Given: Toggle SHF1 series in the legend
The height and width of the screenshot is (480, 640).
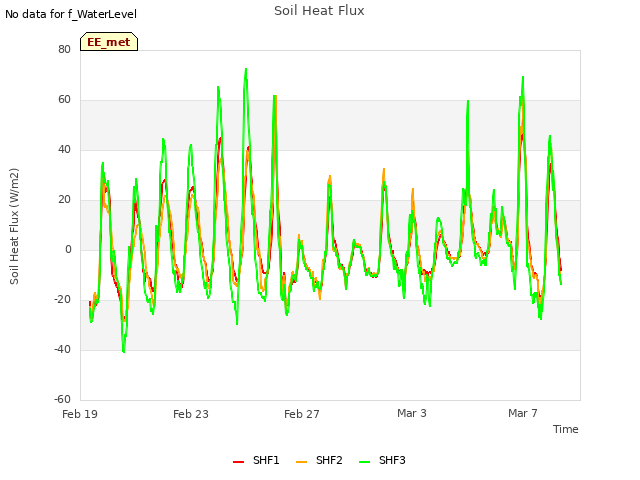Looking at the screenshot, I should point(256,460).
